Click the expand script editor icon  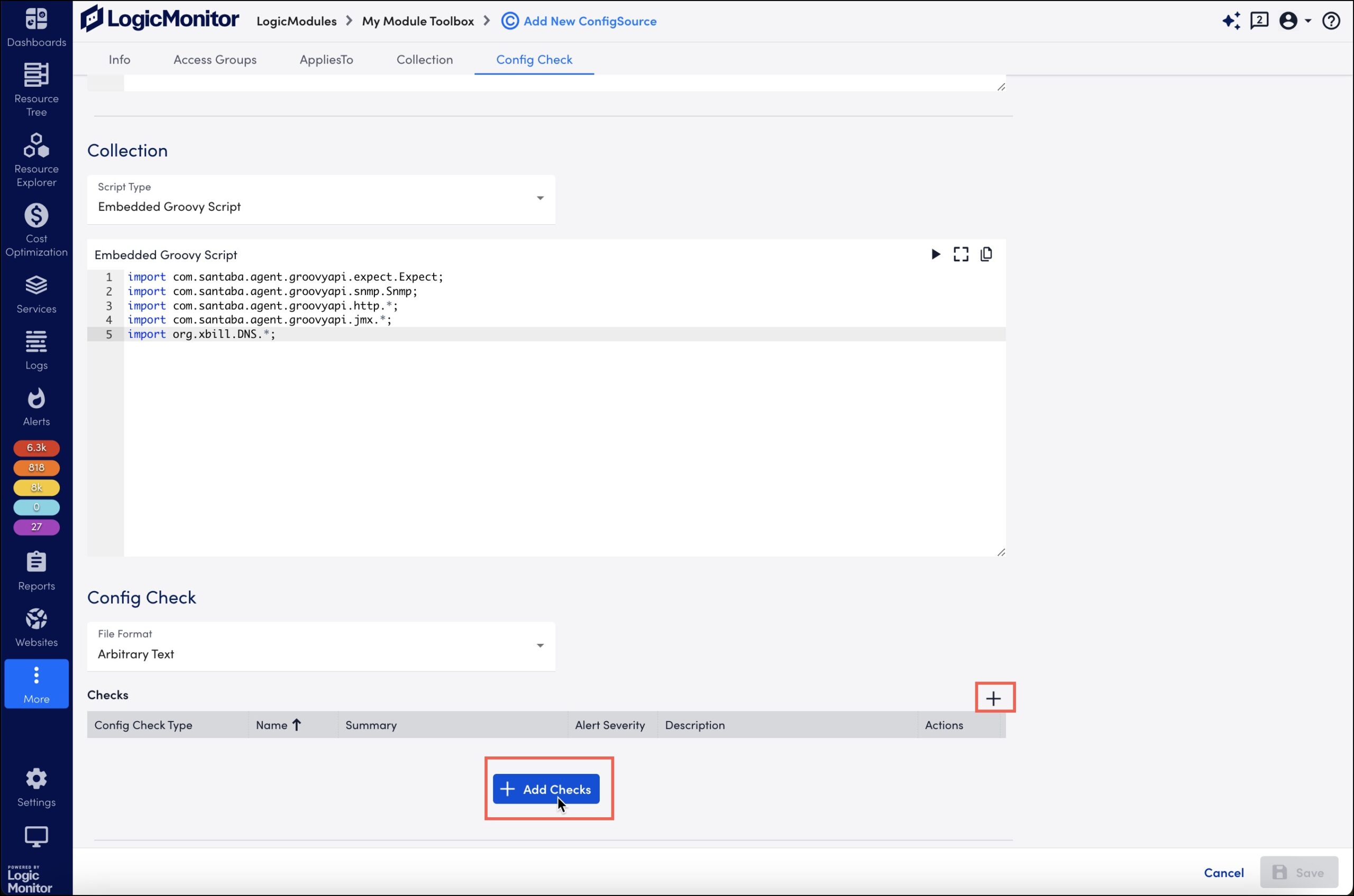click(x=961, y=254)
